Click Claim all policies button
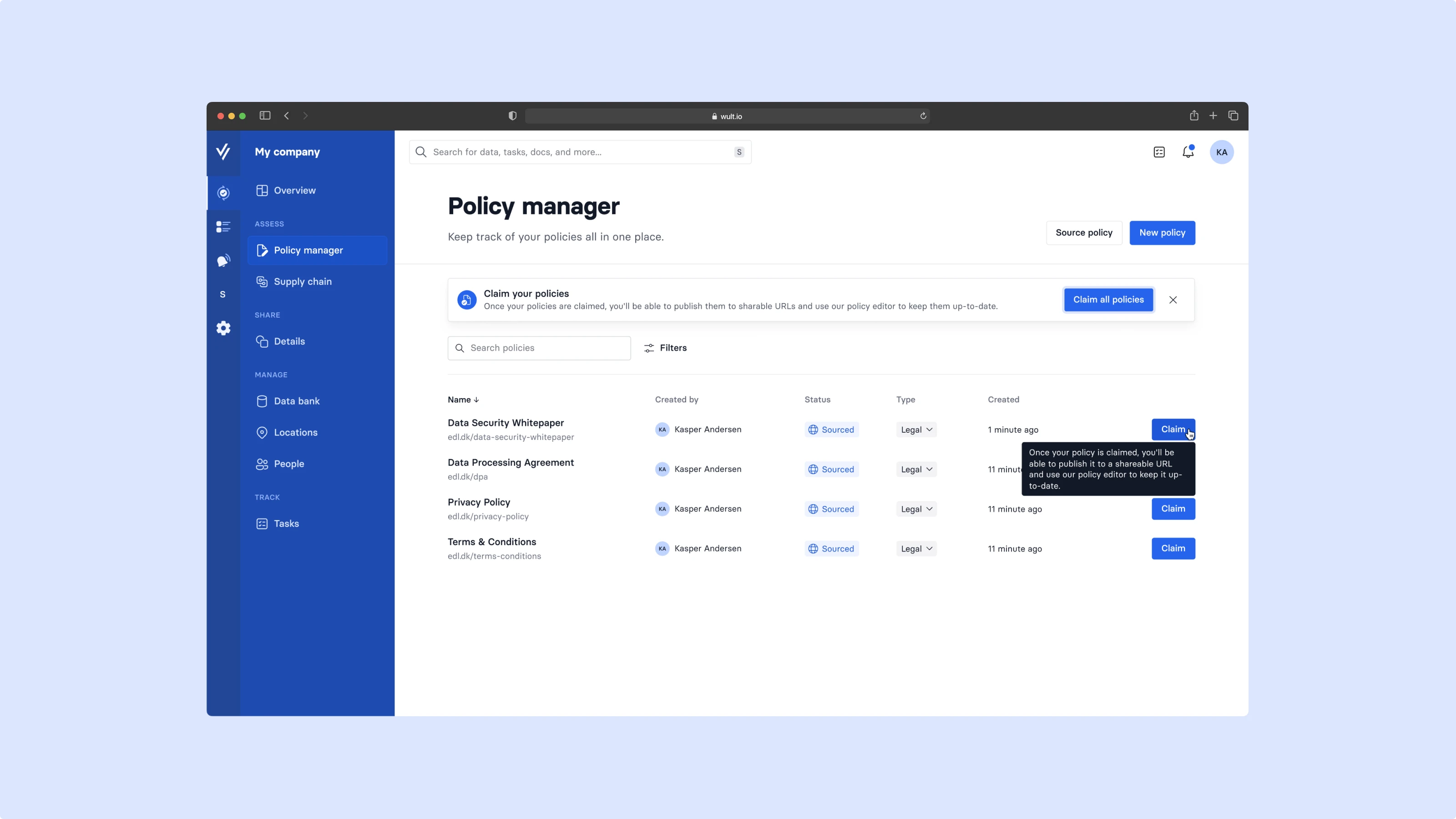Image resolution: width=1456 pixels, height=819 pixels. pos(1108,300)
